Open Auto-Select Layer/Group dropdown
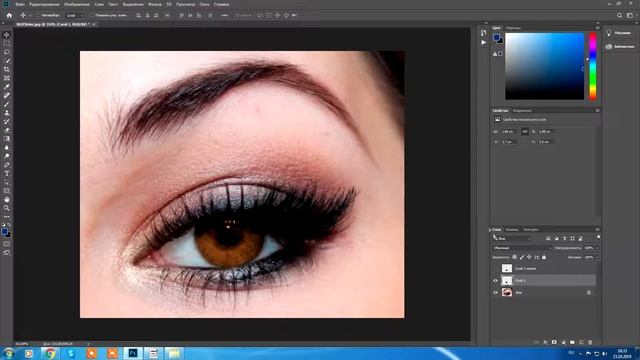Image resolution: width=640 pixels, height=360 pixels. coord(75,15)
